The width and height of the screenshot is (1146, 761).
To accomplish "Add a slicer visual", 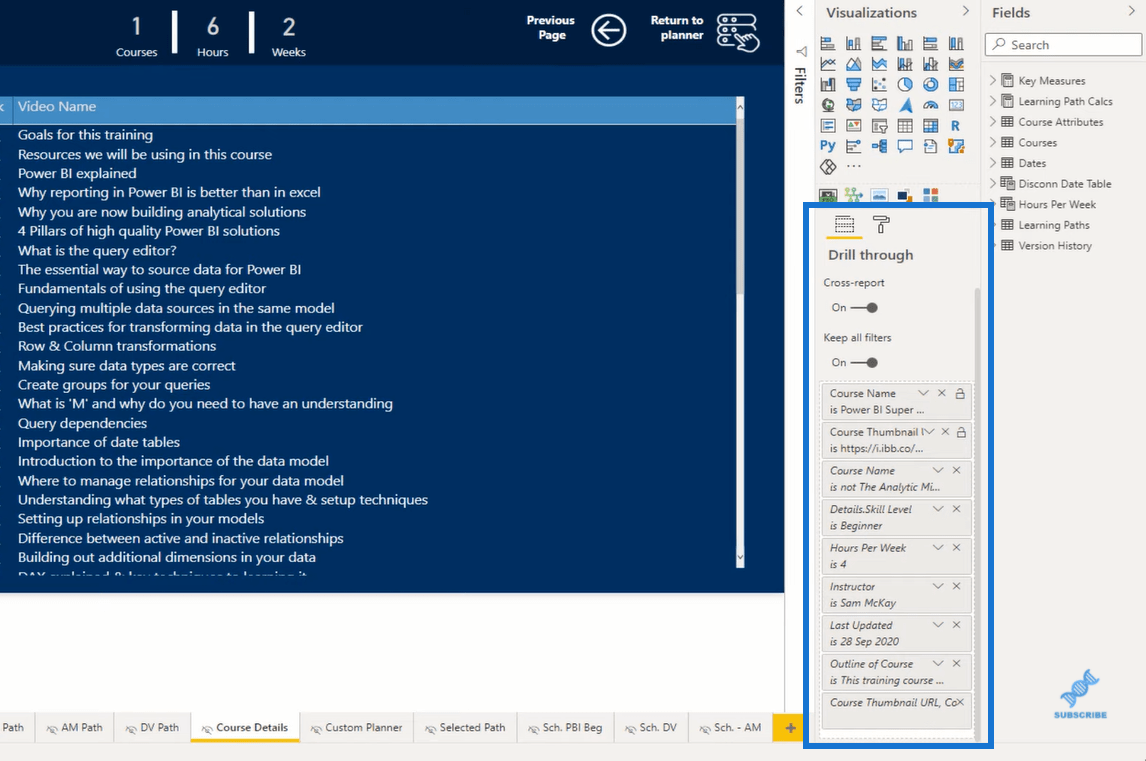I will click(x=879, y=126).
